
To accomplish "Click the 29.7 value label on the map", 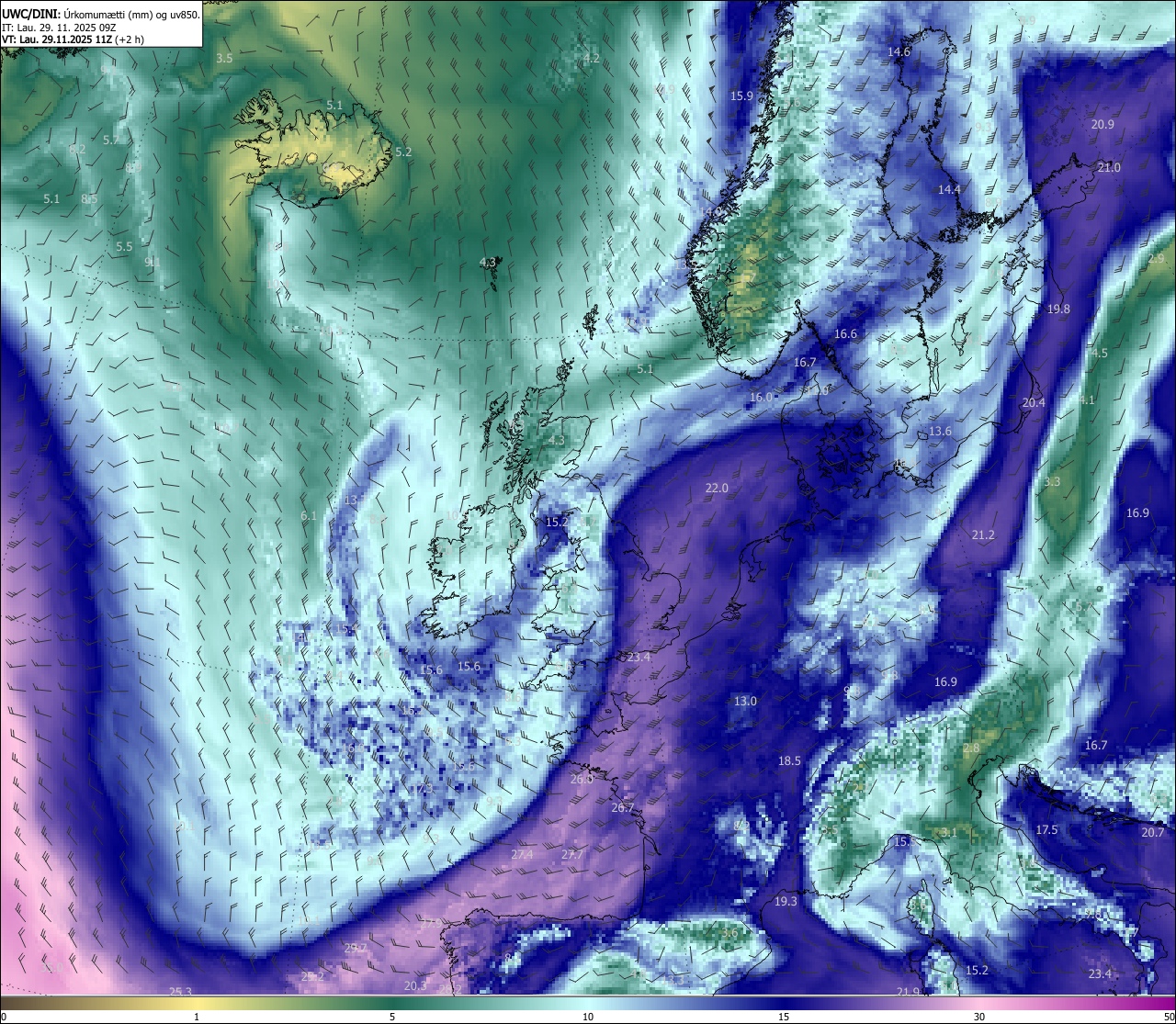I will pos(356,949).
